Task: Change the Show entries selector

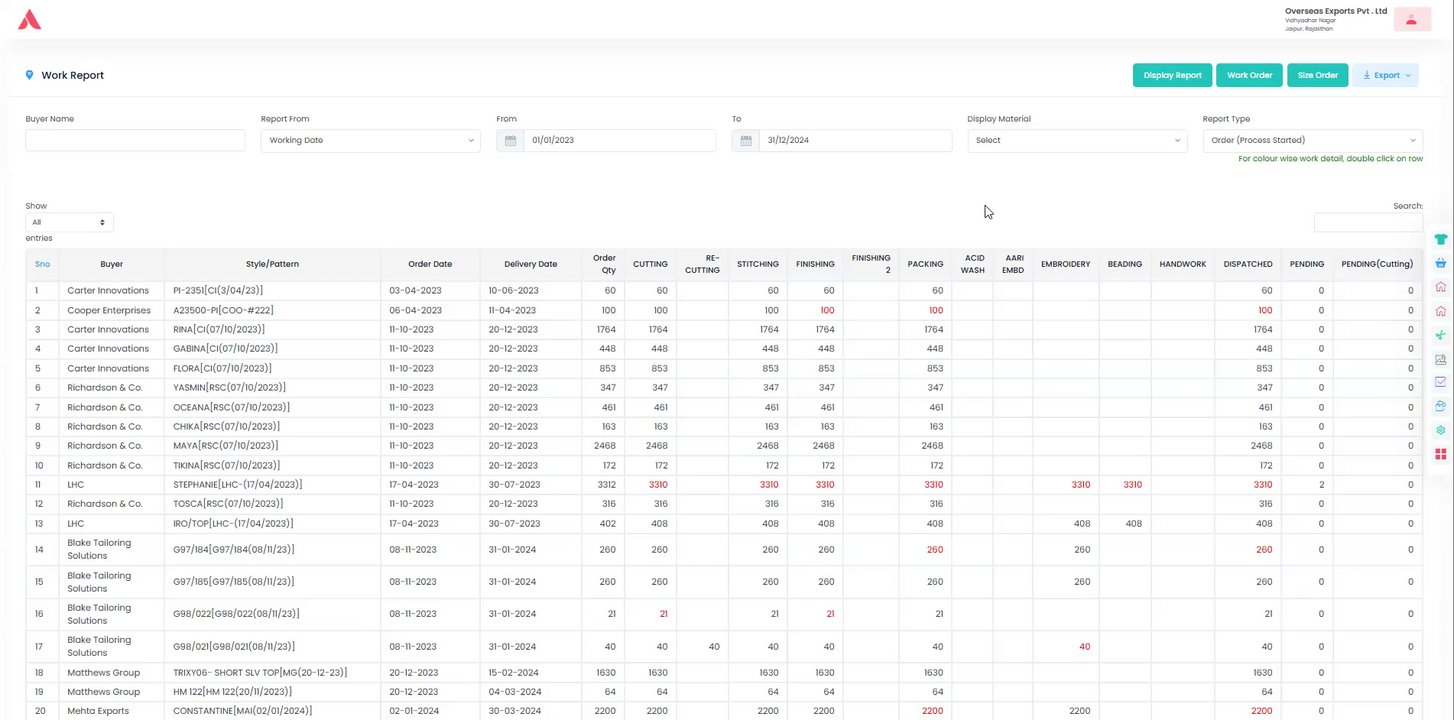Action: click(69, 222)
